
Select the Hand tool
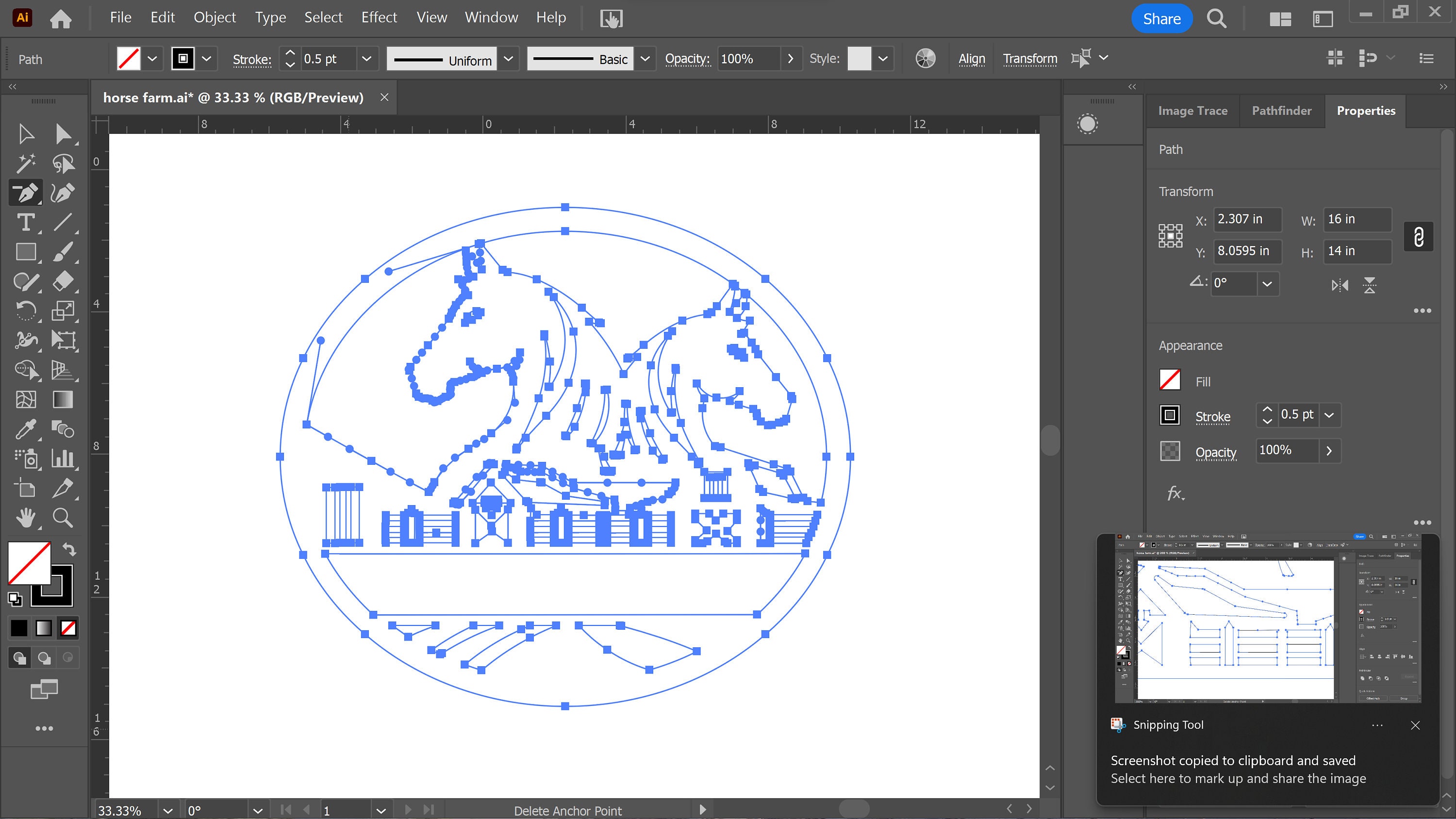[x=25, y=518]
